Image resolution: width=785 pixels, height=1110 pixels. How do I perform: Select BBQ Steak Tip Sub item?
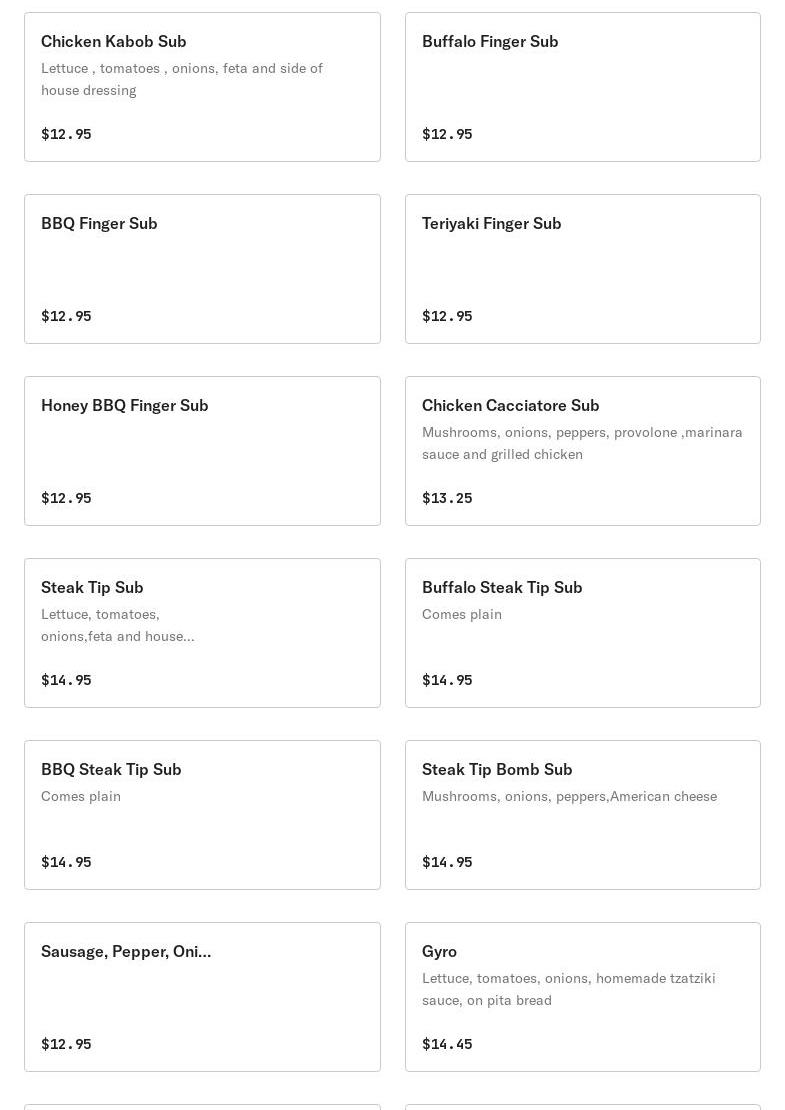[x=111, y=769]
